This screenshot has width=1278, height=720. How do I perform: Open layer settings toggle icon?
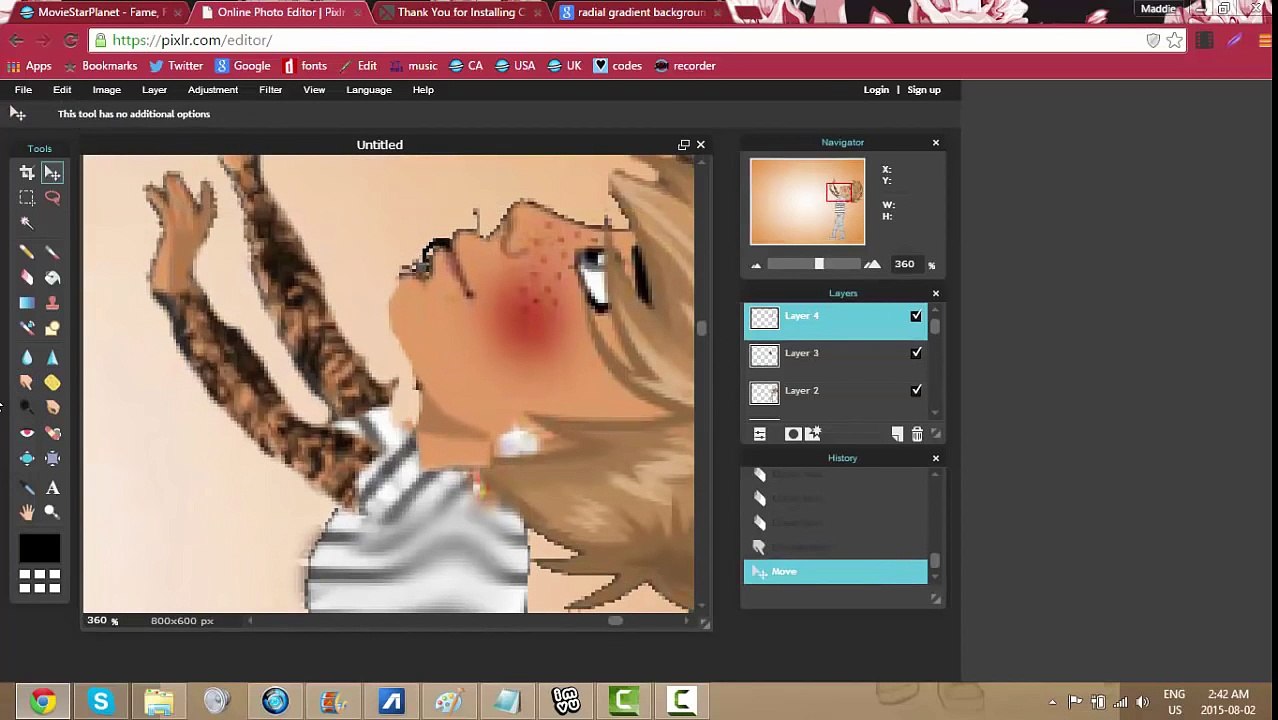[760, 434]
